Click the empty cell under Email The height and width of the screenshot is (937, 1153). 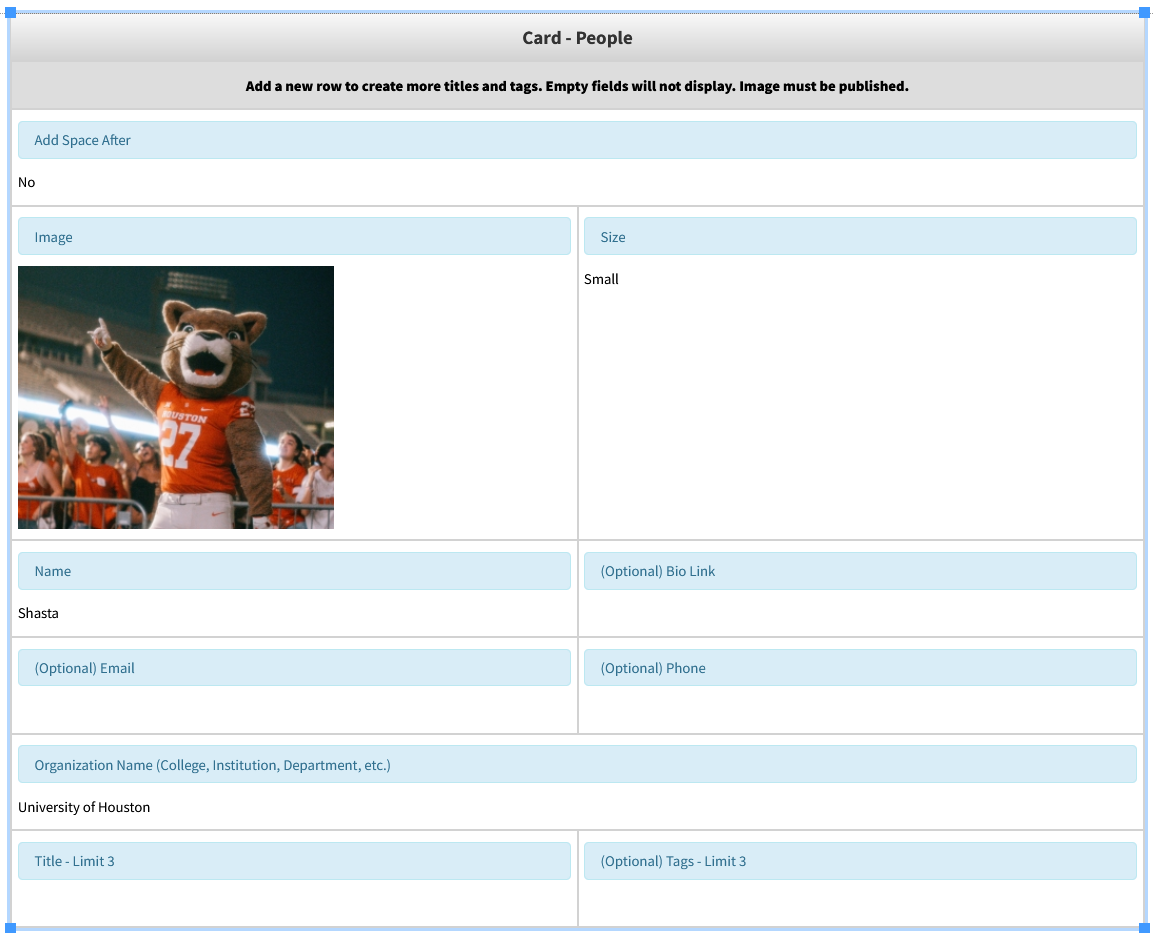pos(294,710)
